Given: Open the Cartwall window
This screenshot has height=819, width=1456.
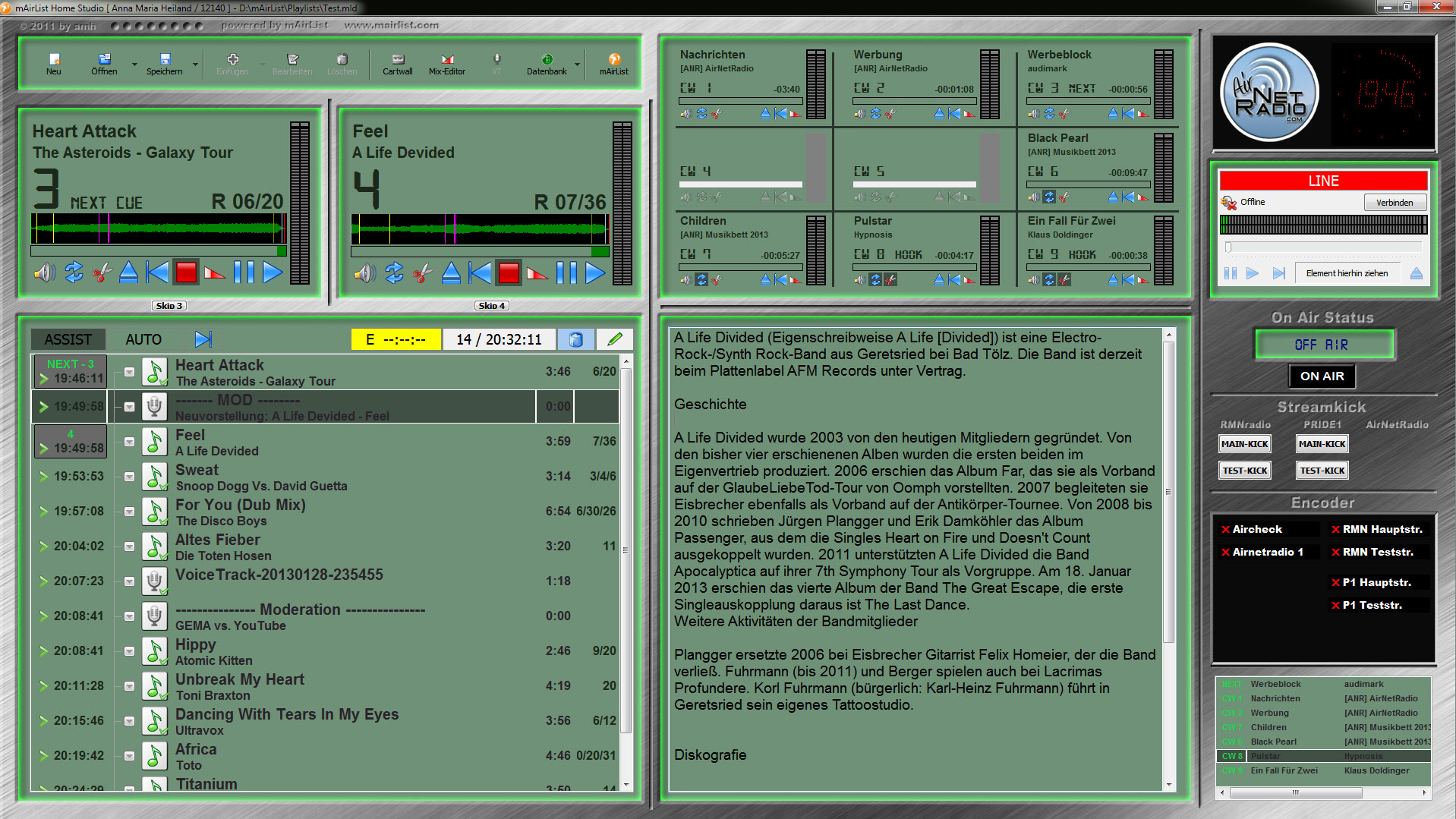Looking at the screenshot, I should [398, 64].
